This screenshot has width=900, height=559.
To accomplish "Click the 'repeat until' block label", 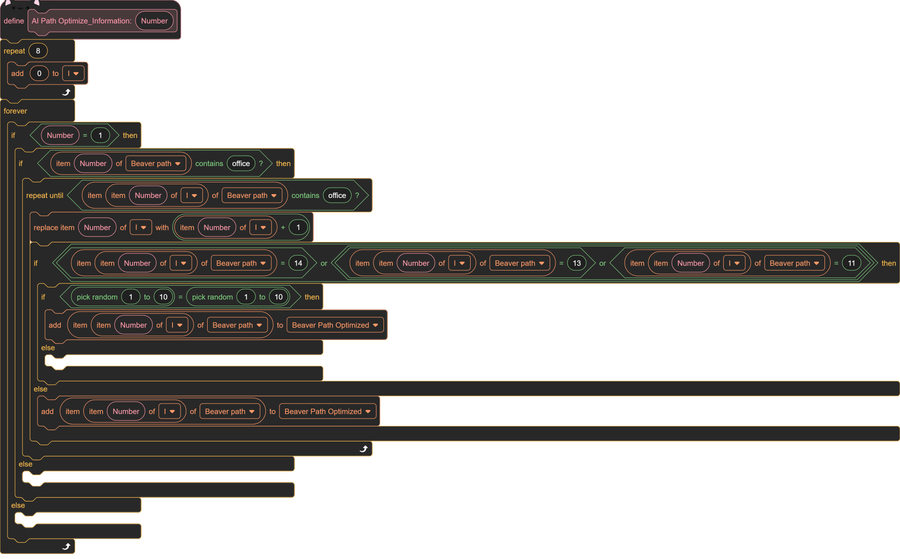I will tap(44, 196).
